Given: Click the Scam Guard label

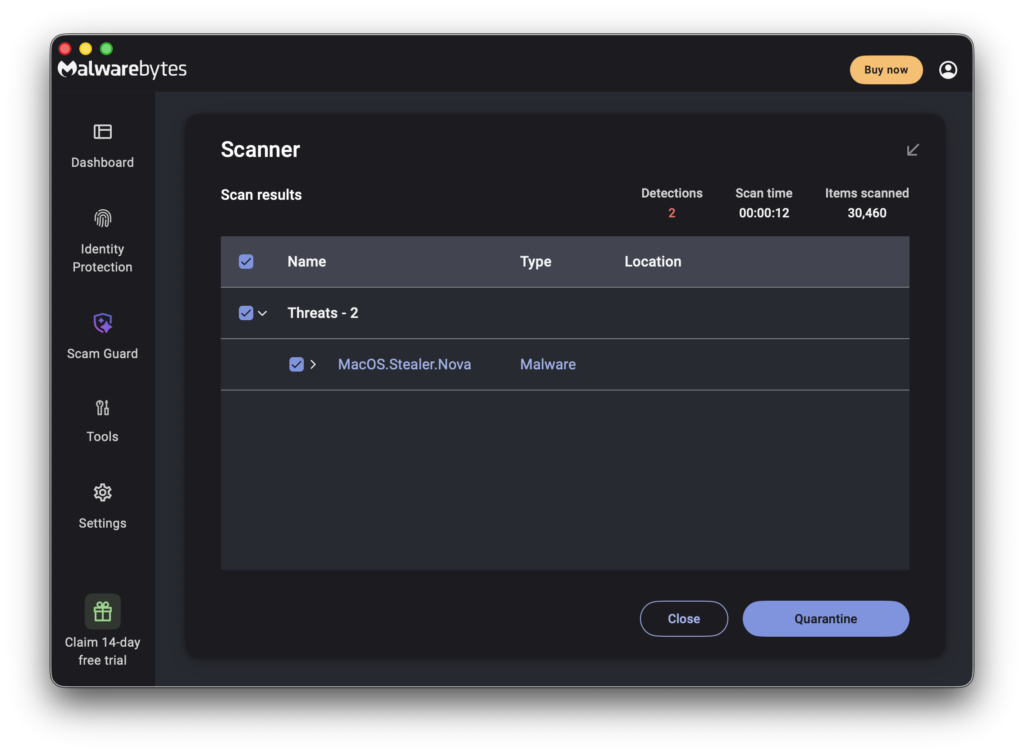Looking at the screenshot, I should tap(103, 354).
